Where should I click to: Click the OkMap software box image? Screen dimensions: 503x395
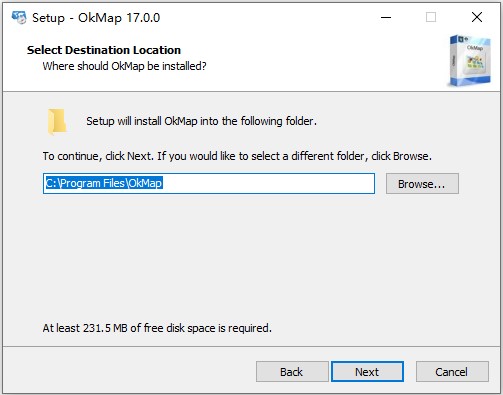pyautogui.click(x=469, y=60)
